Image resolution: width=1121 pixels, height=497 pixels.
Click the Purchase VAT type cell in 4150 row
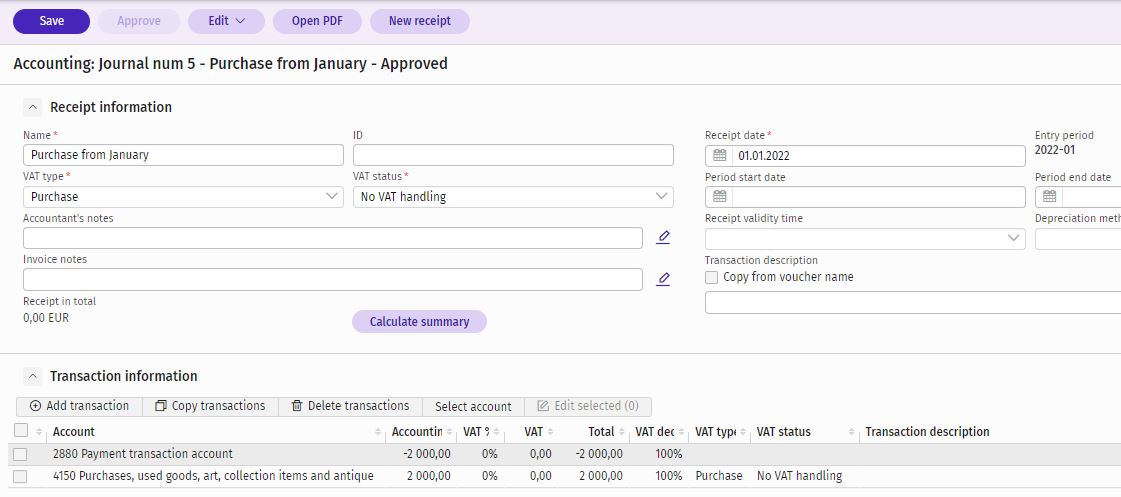pyautogui.click(x=718, y=476)
